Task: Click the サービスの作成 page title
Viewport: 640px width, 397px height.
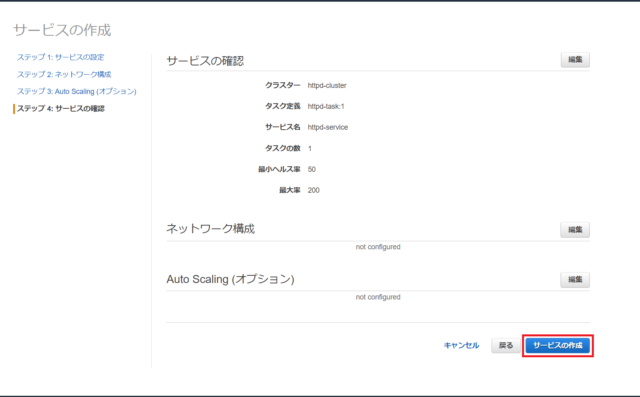Action: click(62, 30)
